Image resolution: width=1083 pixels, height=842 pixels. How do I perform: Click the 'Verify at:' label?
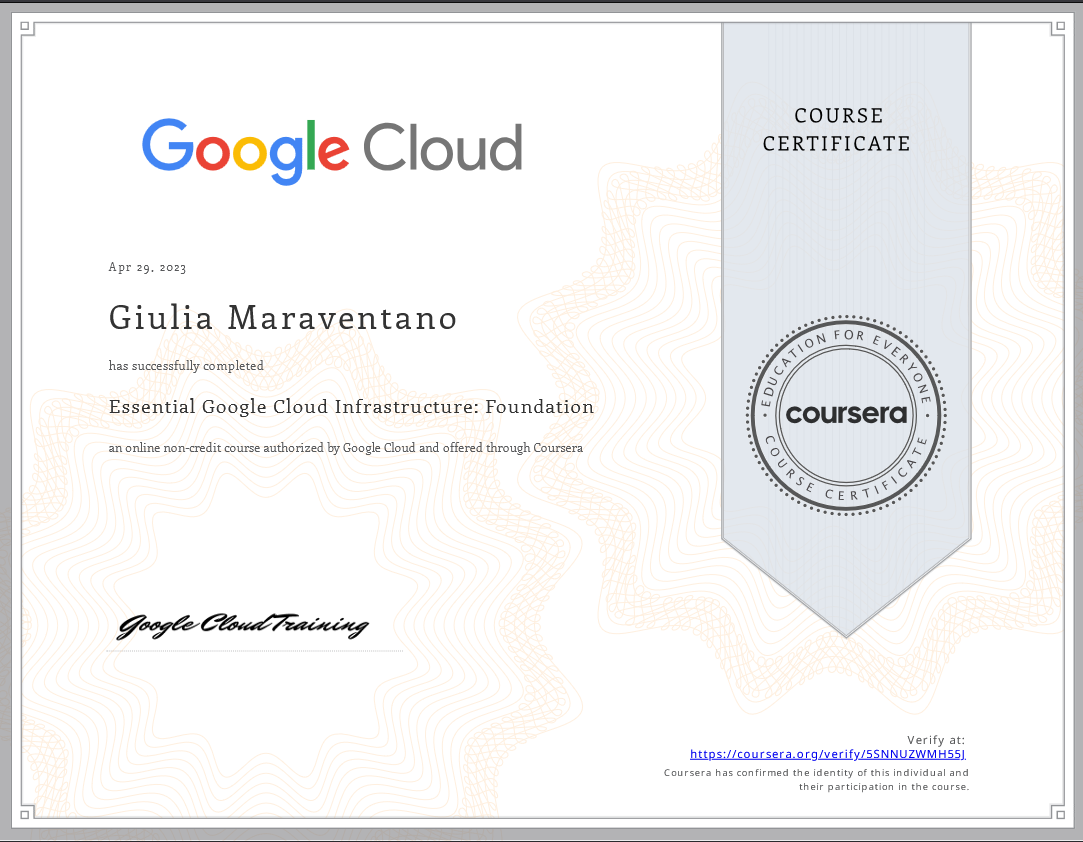pyautogui.click(x=936, y=740)
